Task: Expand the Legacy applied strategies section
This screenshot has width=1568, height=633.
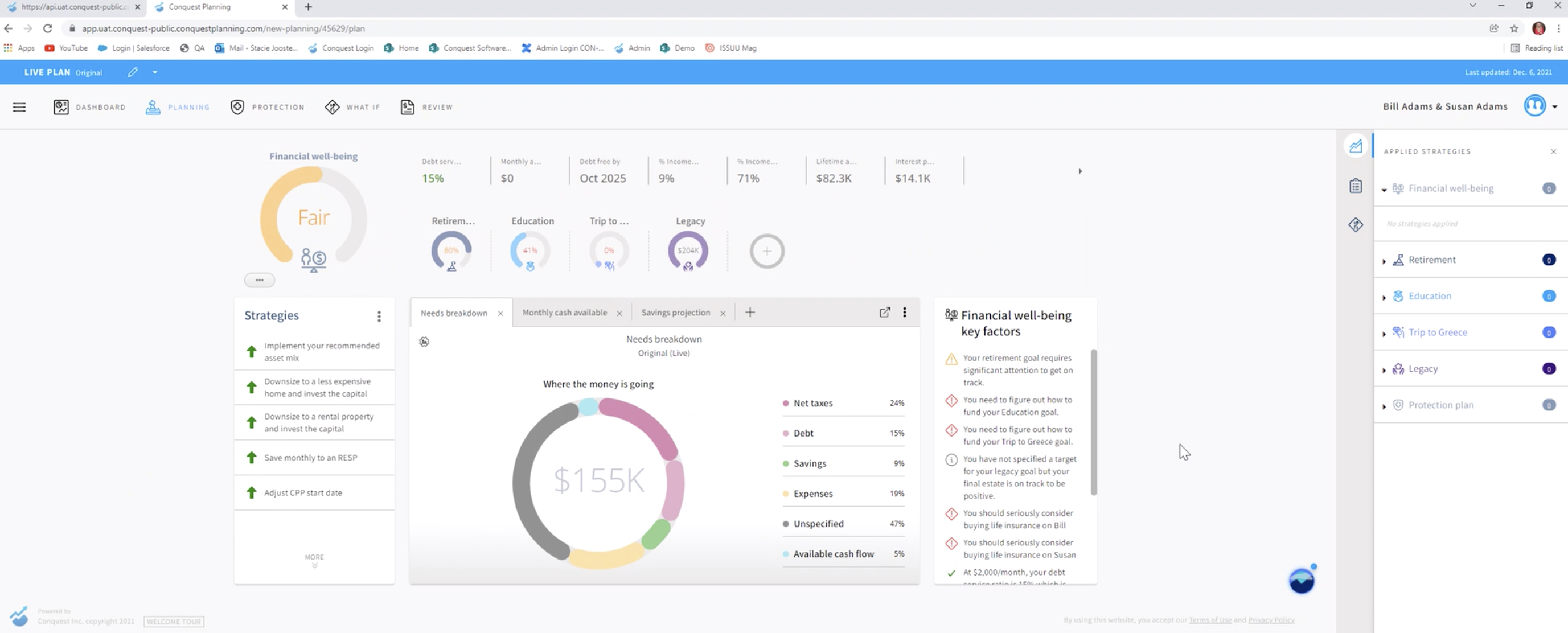Action: tap(1384, 370)
